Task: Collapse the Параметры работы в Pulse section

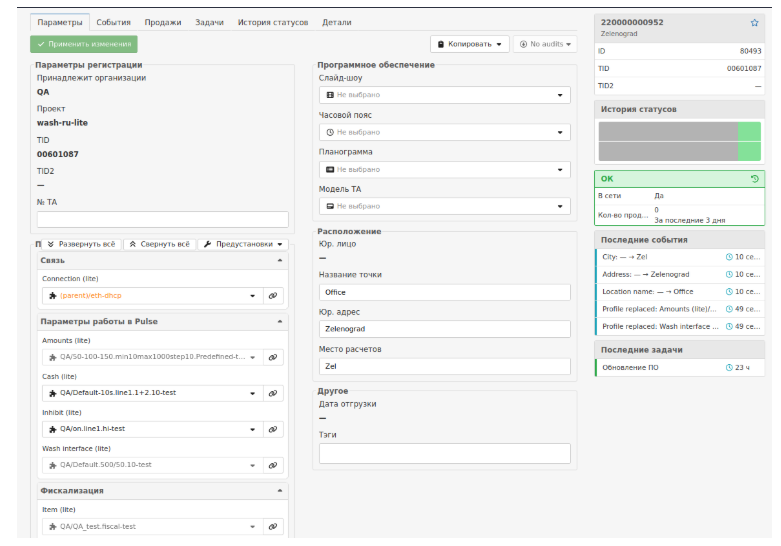Action: click(x=279, y=322)
